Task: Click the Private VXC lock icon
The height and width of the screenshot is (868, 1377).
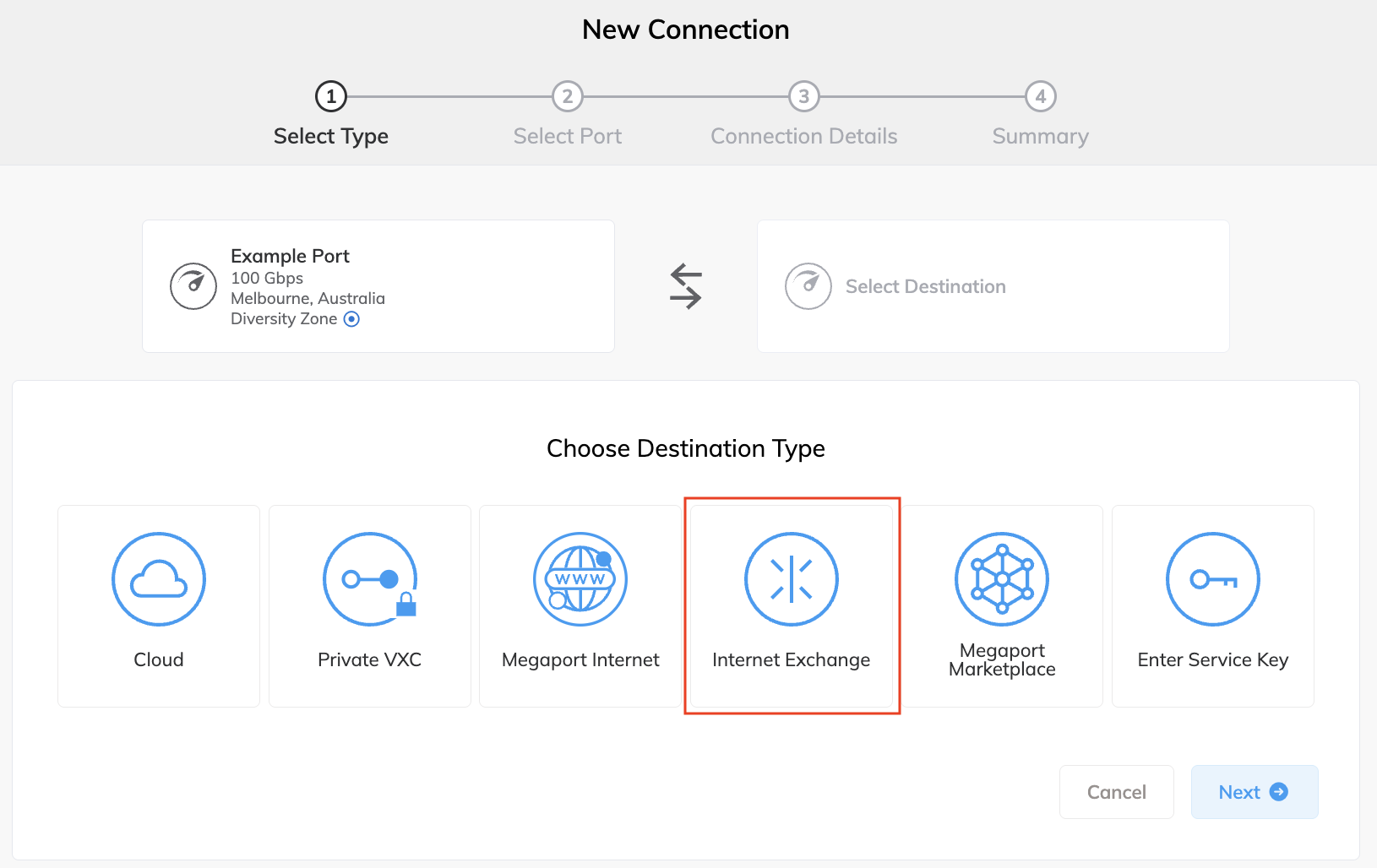Action: (407, 606)
